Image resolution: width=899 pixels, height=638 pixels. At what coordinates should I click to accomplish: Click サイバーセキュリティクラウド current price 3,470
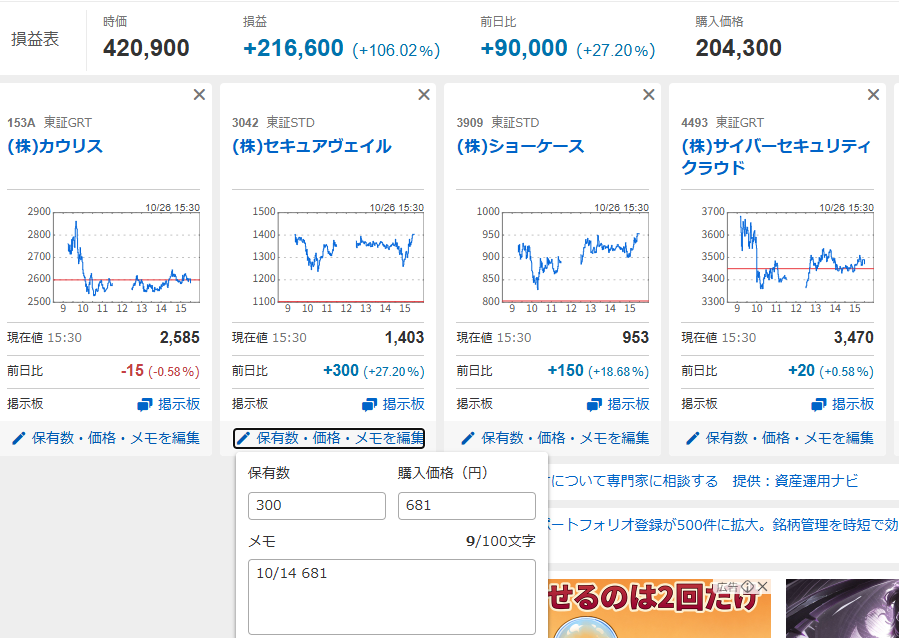pos(854,338)
